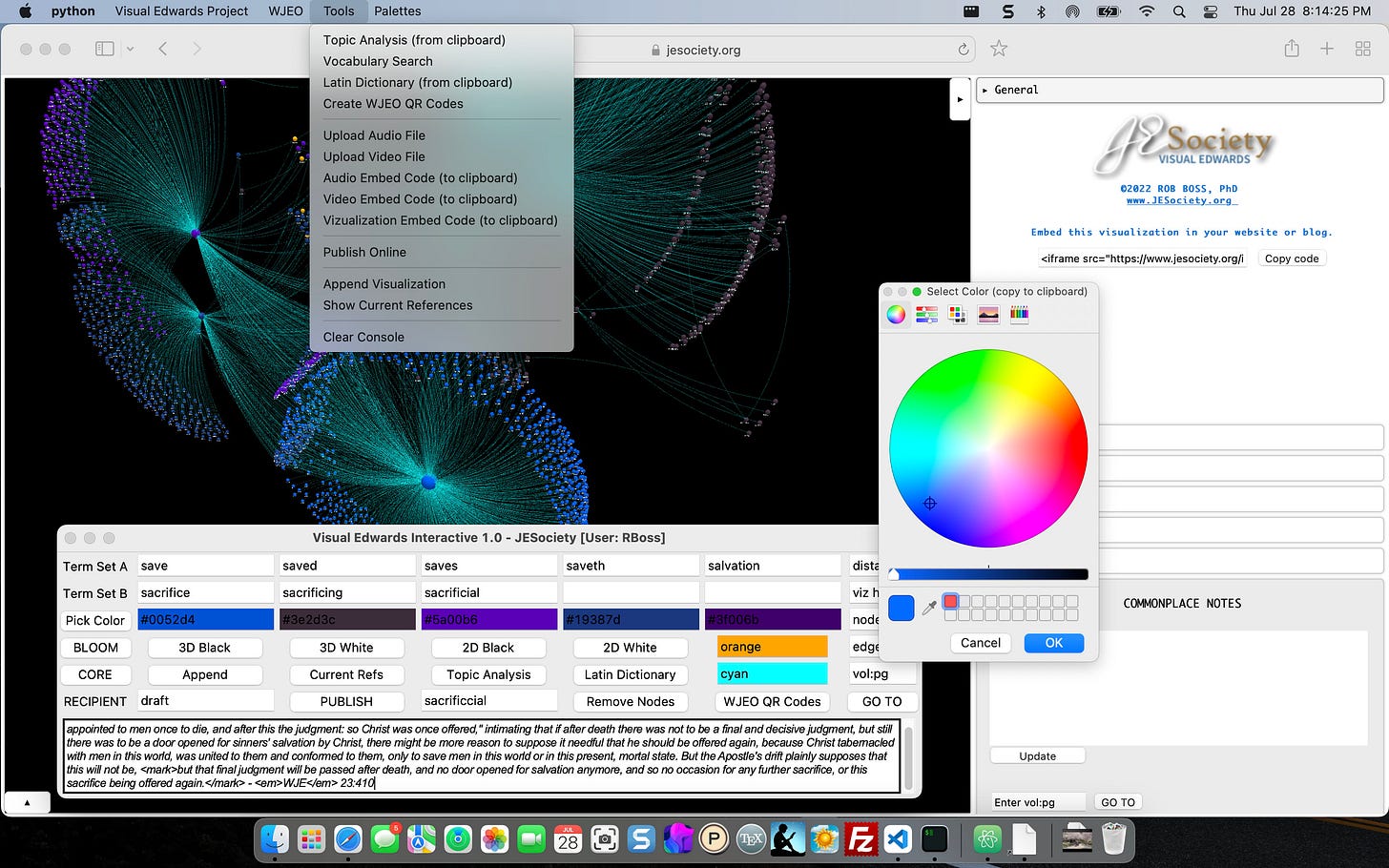Open Terminal from the dock
The height and width of the screenshot is (868, 1389).
pyautogui.click(x=934, y=839)
